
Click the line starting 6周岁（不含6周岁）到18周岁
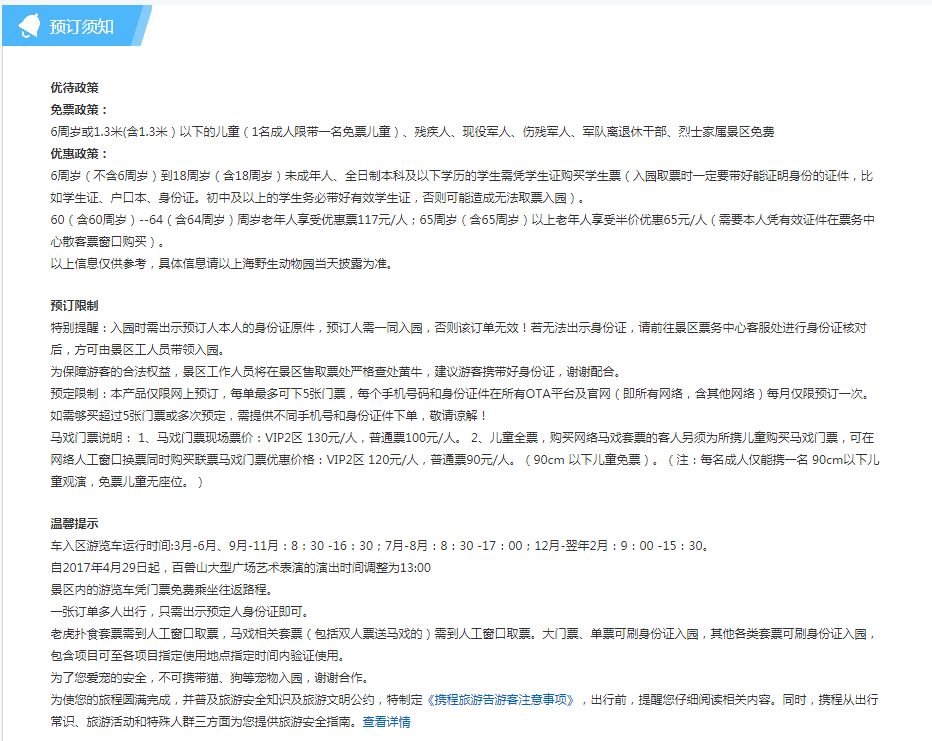(x=462, y=176)
